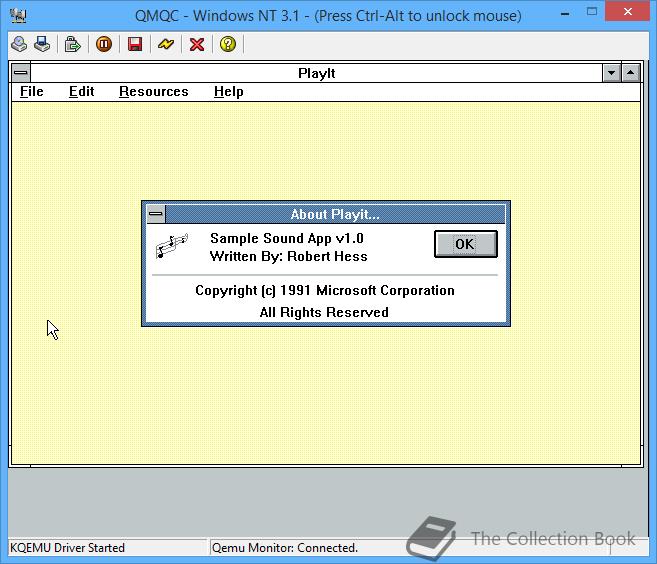Viewport: 657px width, 564px height.
Task: Click the About Playit... dialog title bar
Action: [x=335, y=214]
